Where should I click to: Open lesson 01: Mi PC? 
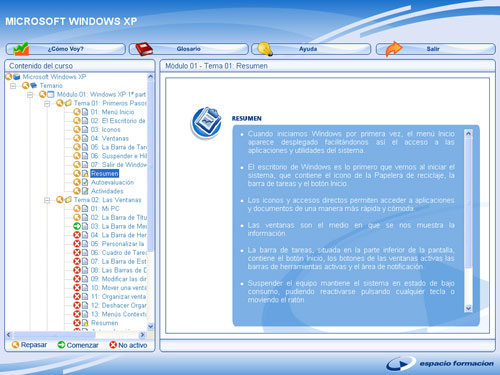coord(105,209)
